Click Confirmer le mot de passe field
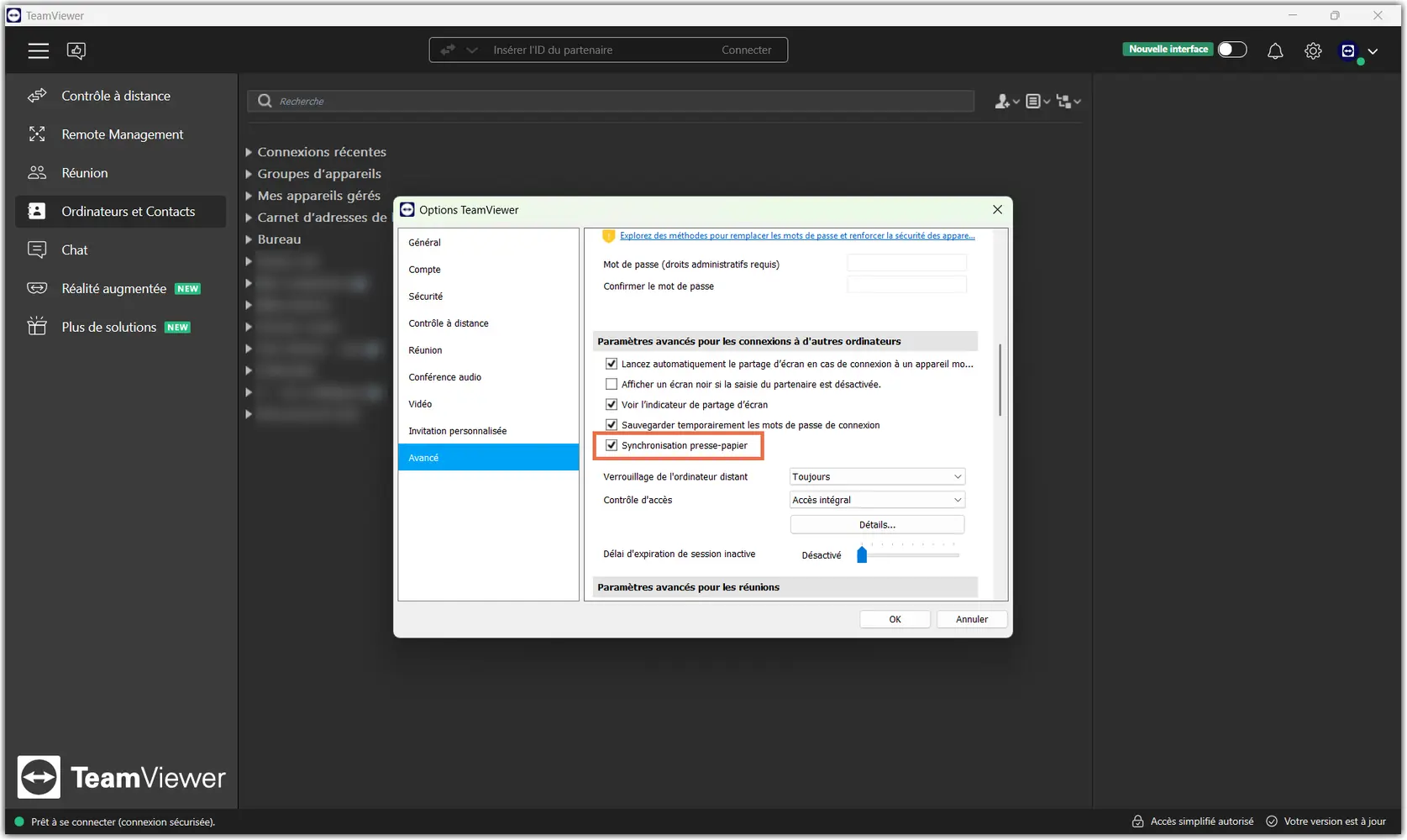The image size is (1407, 840). click(x=906, y=286)
